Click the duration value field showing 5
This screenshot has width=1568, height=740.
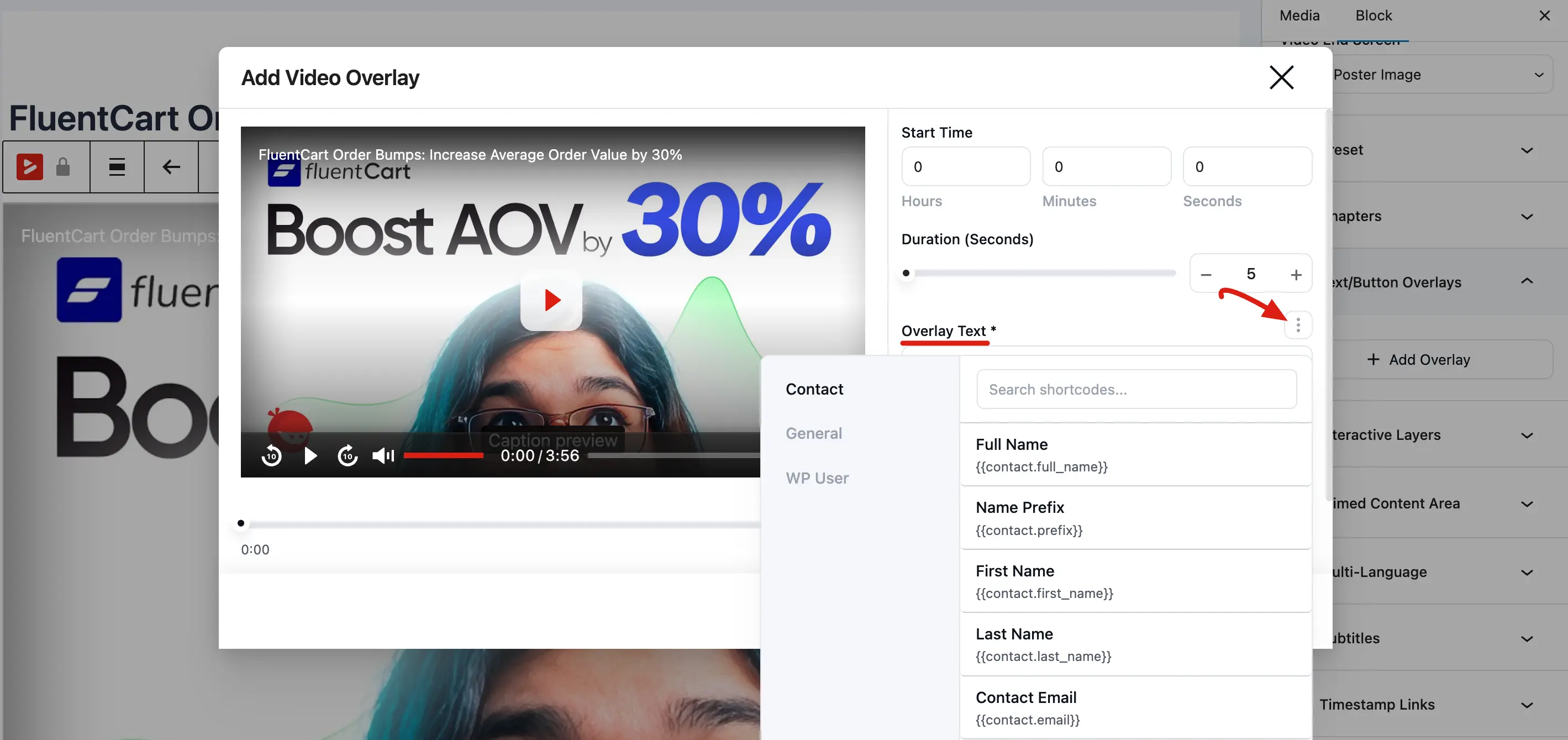click(x=1251, y=274)
